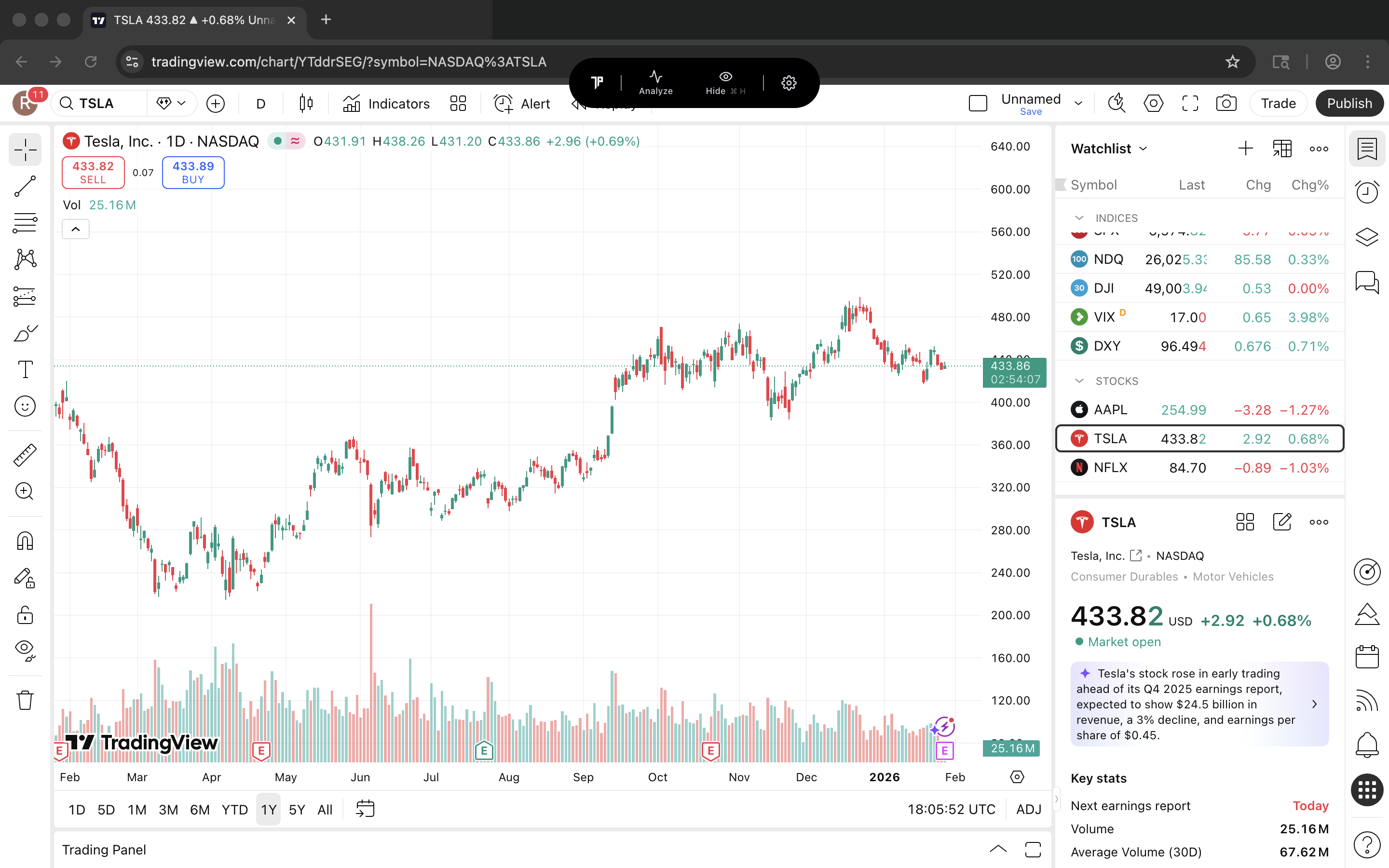The width and height of the screenshot is (1389, 868).
Task: Click the Publish button
Action: pos(1349,103)
